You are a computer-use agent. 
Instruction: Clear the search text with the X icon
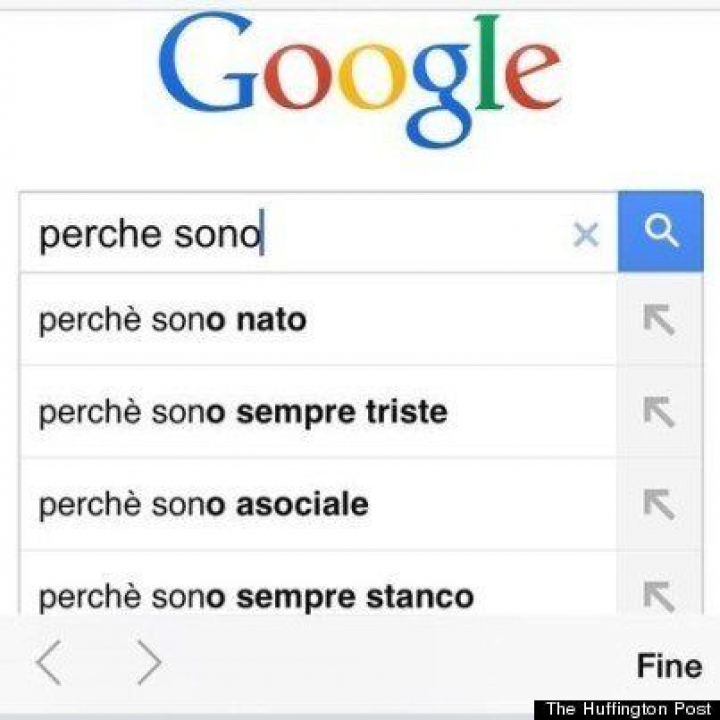(586, 235)
